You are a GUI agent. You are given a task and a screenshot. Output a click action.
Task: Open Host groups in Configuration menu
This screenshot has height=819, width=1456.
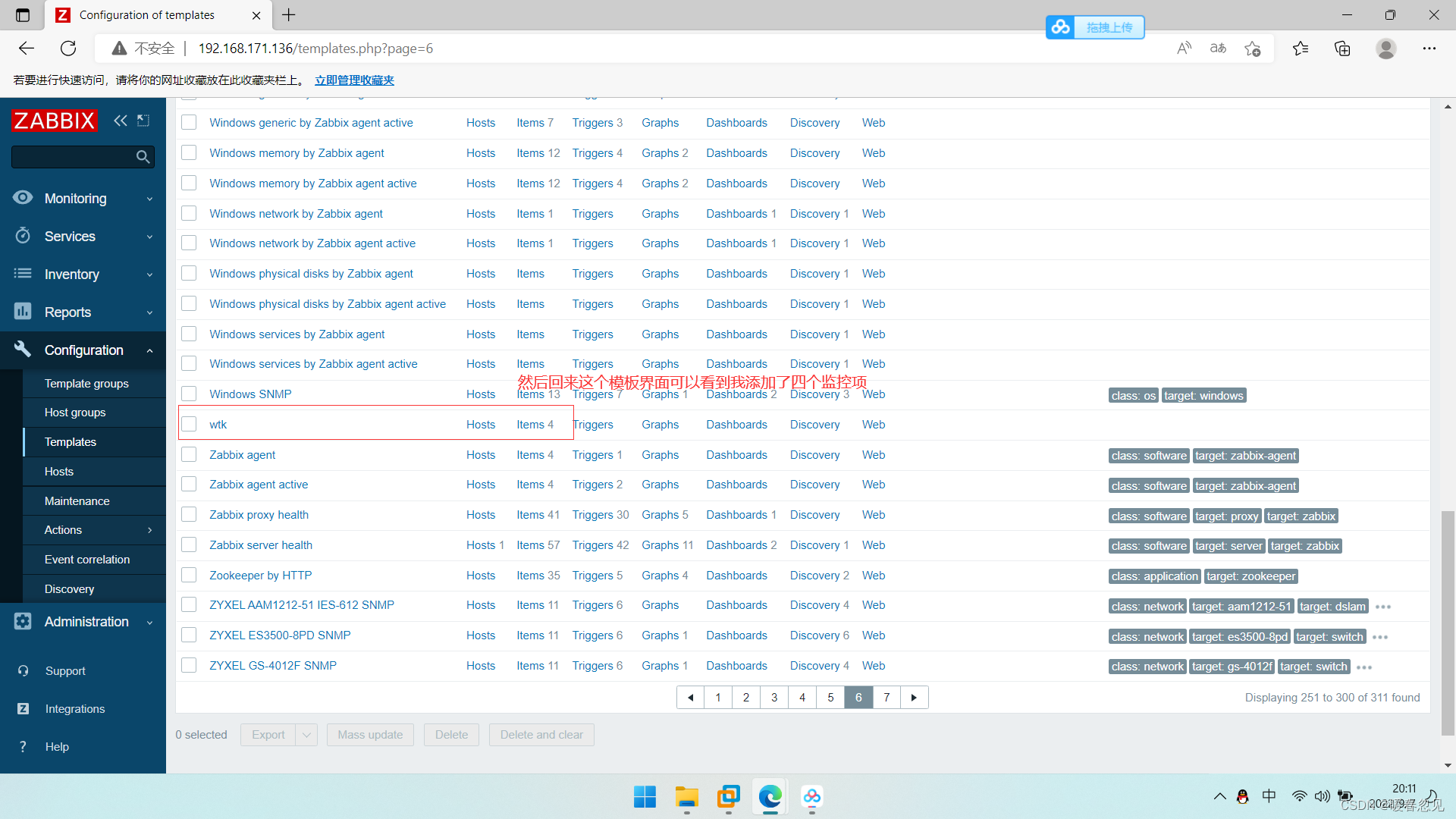(75, 412)
